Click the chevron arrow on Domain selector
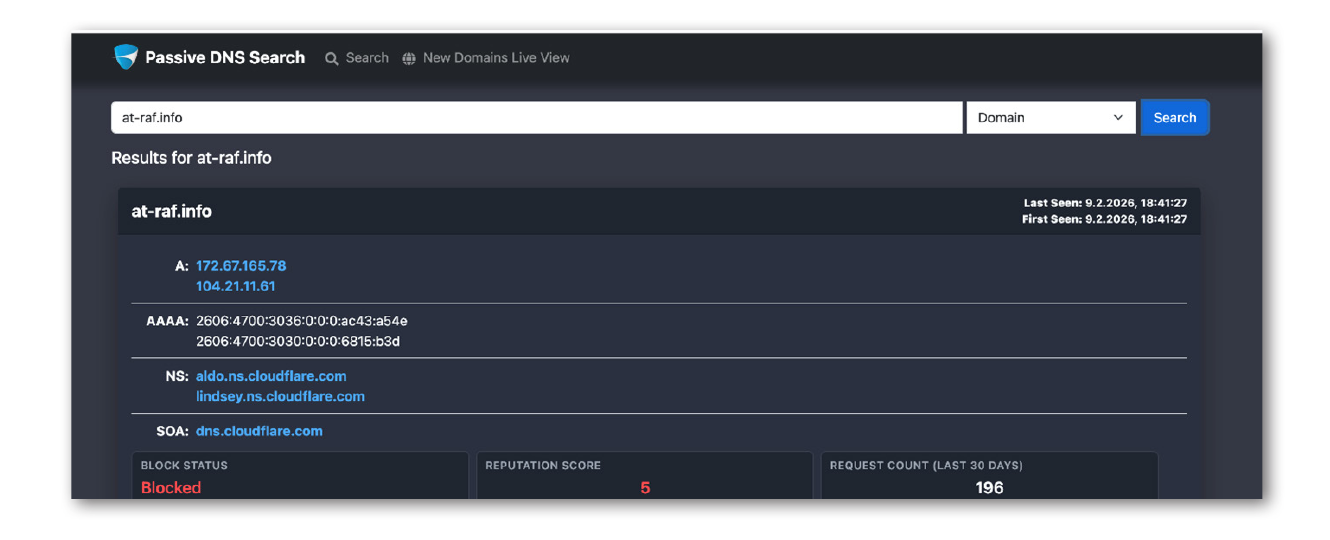The height and width of the screenshot is (540, 1330). click(x=1118, y=118)
